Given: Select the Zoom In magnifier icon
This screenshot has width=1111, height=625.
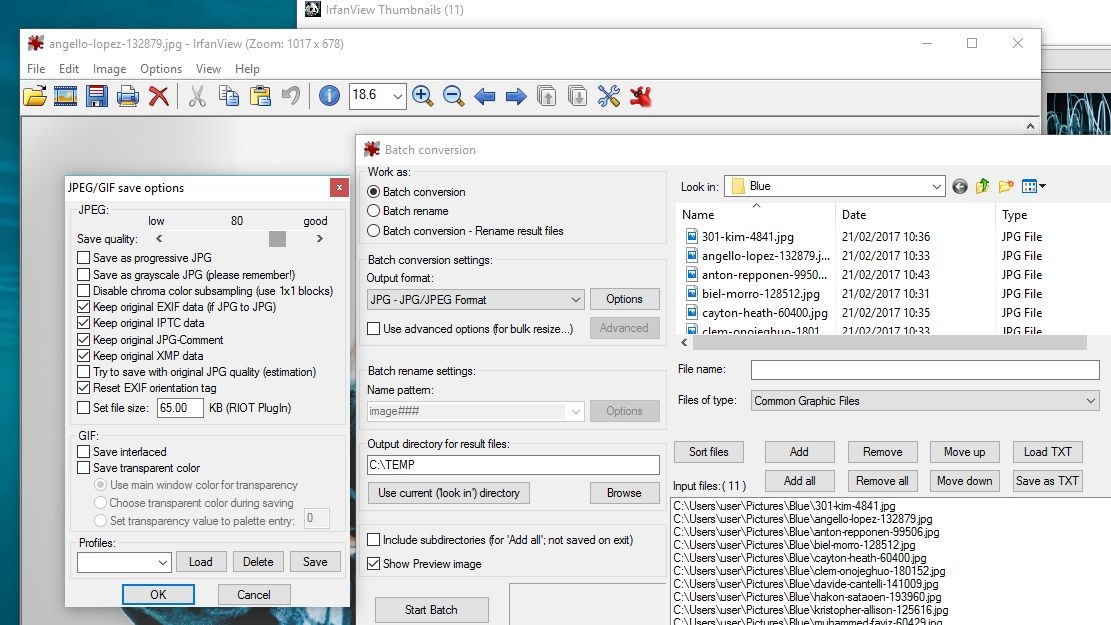Looking at the screenshot, I should [422, 96].
